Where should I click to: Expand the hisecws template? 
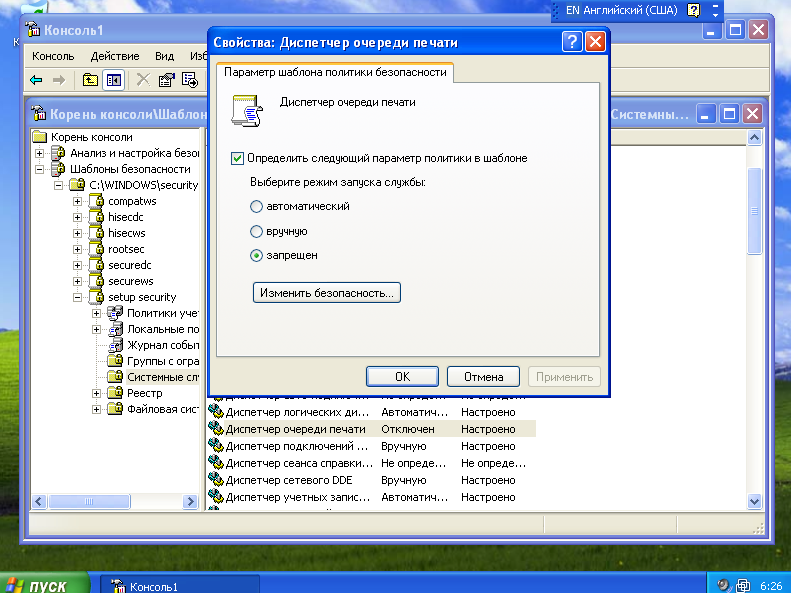coord(77,233)
